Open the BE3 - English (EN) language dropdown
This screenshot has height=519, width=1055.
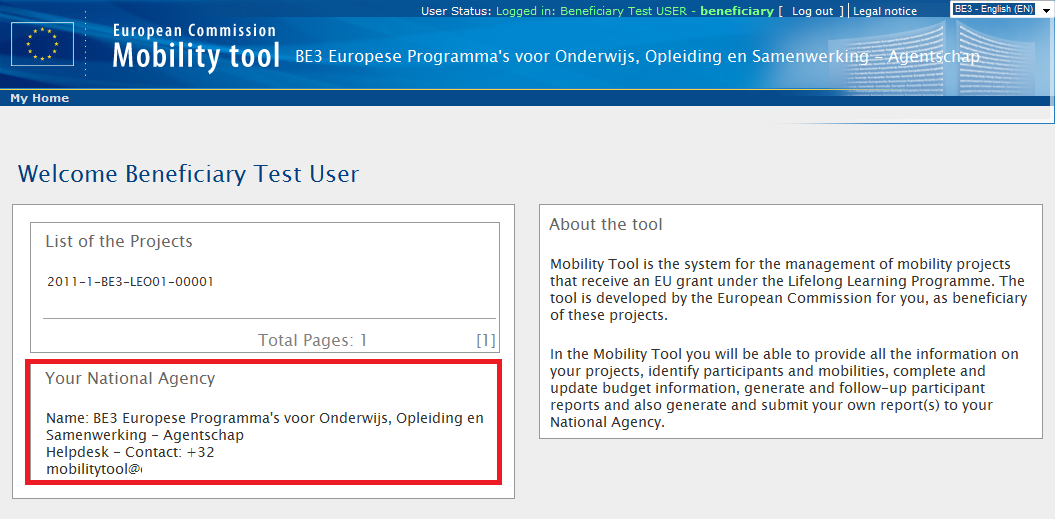point(1001,9)
